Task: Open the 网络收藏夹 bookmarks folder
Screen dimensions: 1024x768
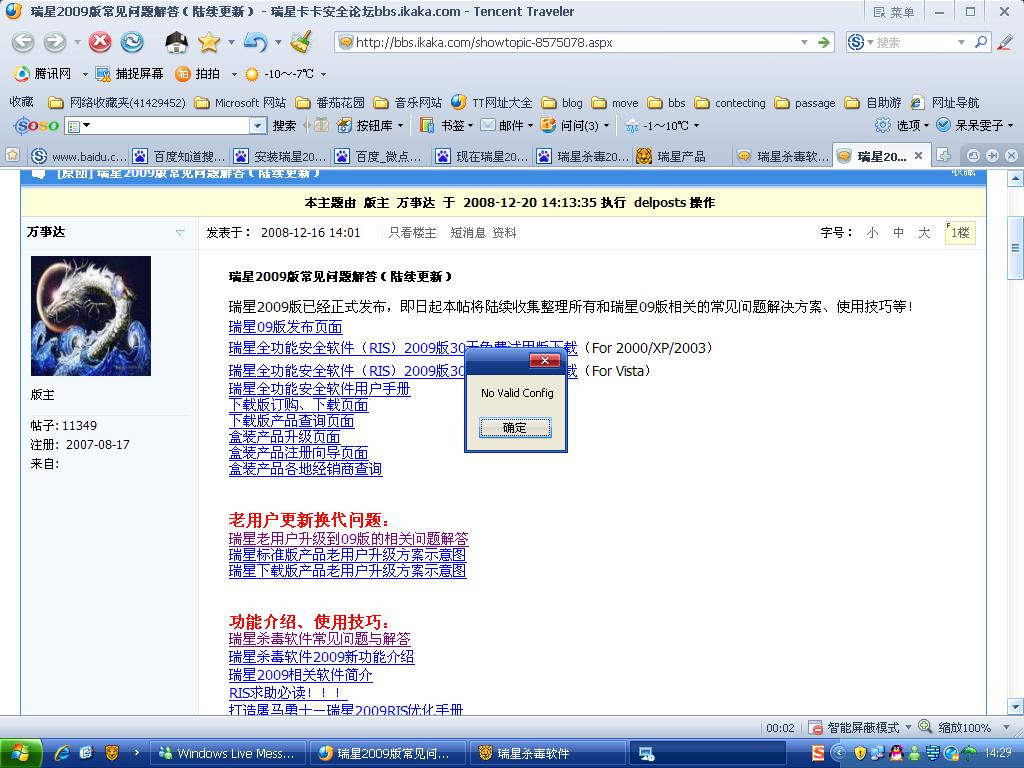Action: 118,103
